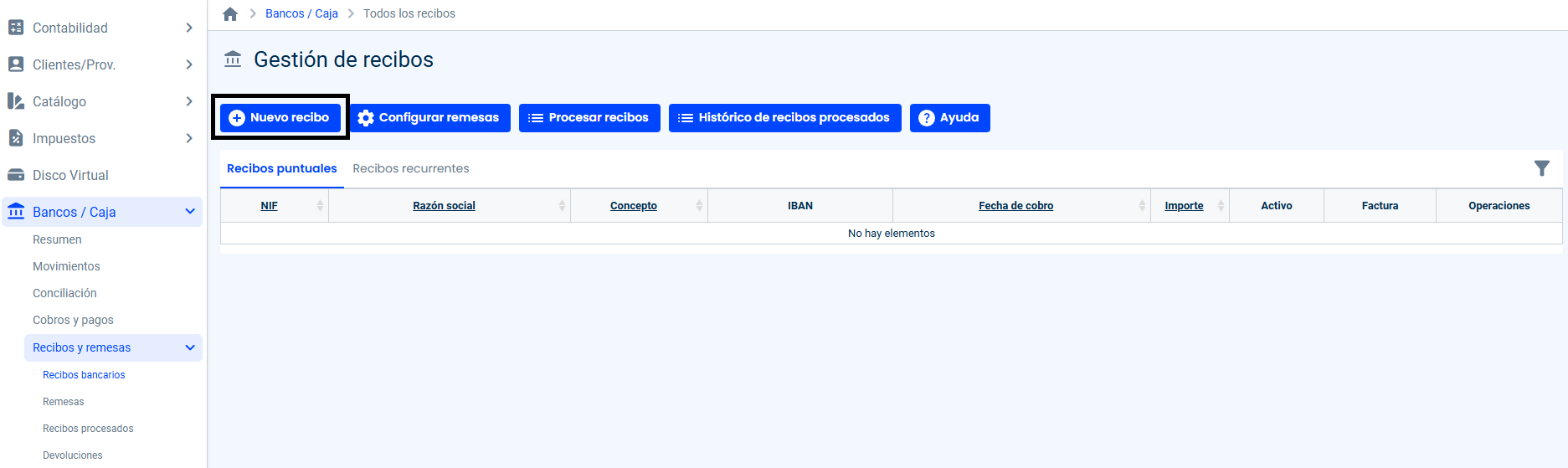Click the Activo column header
This screenshot has height=468, width=1568.
[1277, 206]
